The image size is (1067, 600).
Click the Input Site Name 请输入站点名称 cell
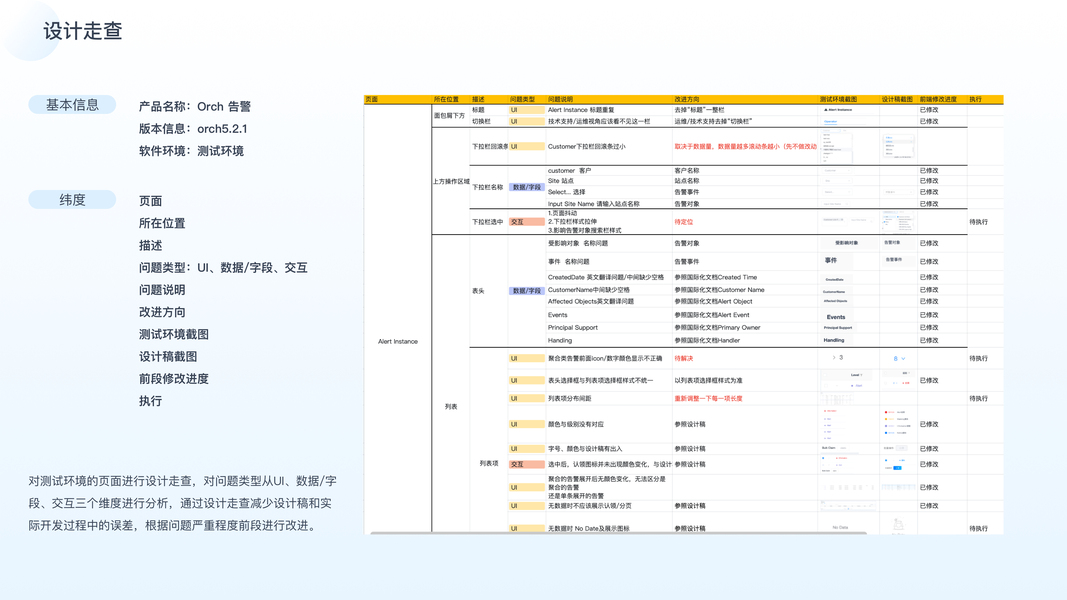click(x=593, y=203)
